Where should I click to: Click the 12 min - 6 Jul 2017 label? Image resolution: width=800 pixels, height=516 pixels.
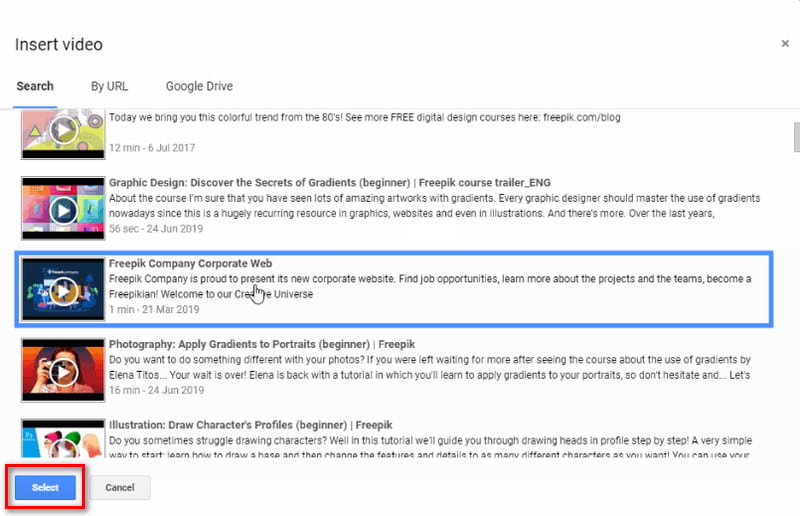[152, 148]
